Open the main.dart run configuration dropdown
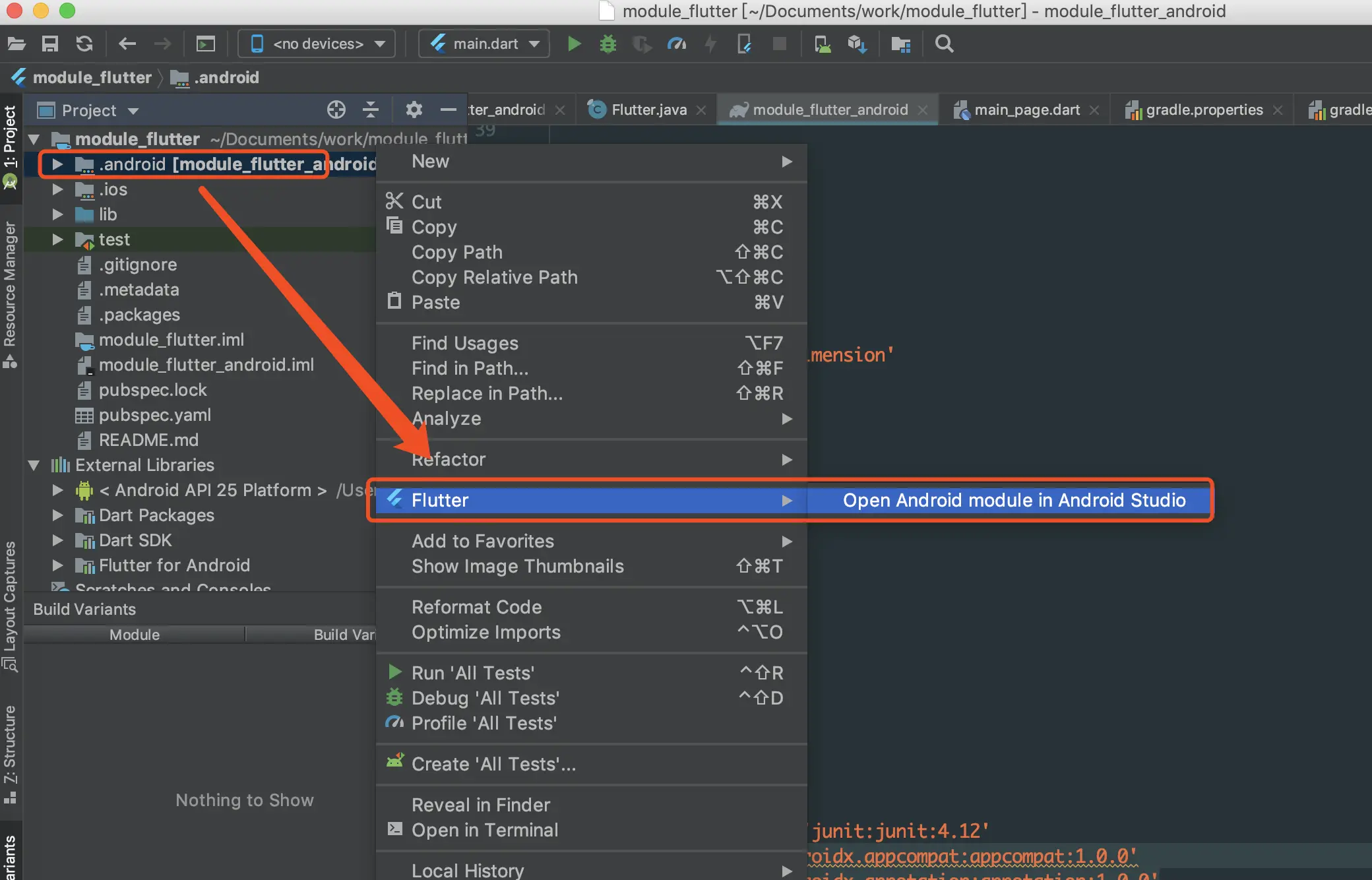 point(484,44)
